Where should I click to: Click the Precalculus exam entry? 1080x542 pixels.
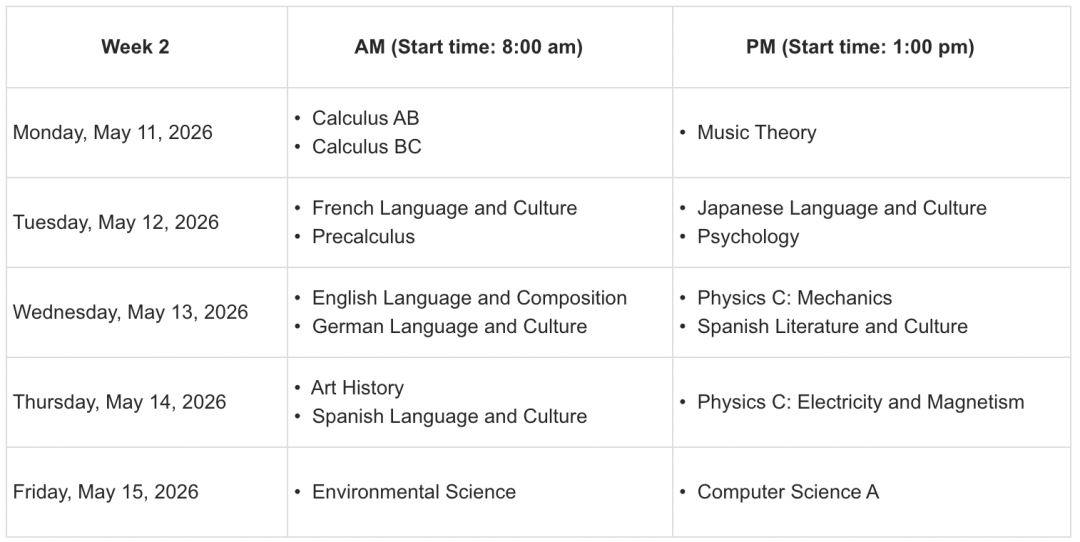(x=363, y=236)
